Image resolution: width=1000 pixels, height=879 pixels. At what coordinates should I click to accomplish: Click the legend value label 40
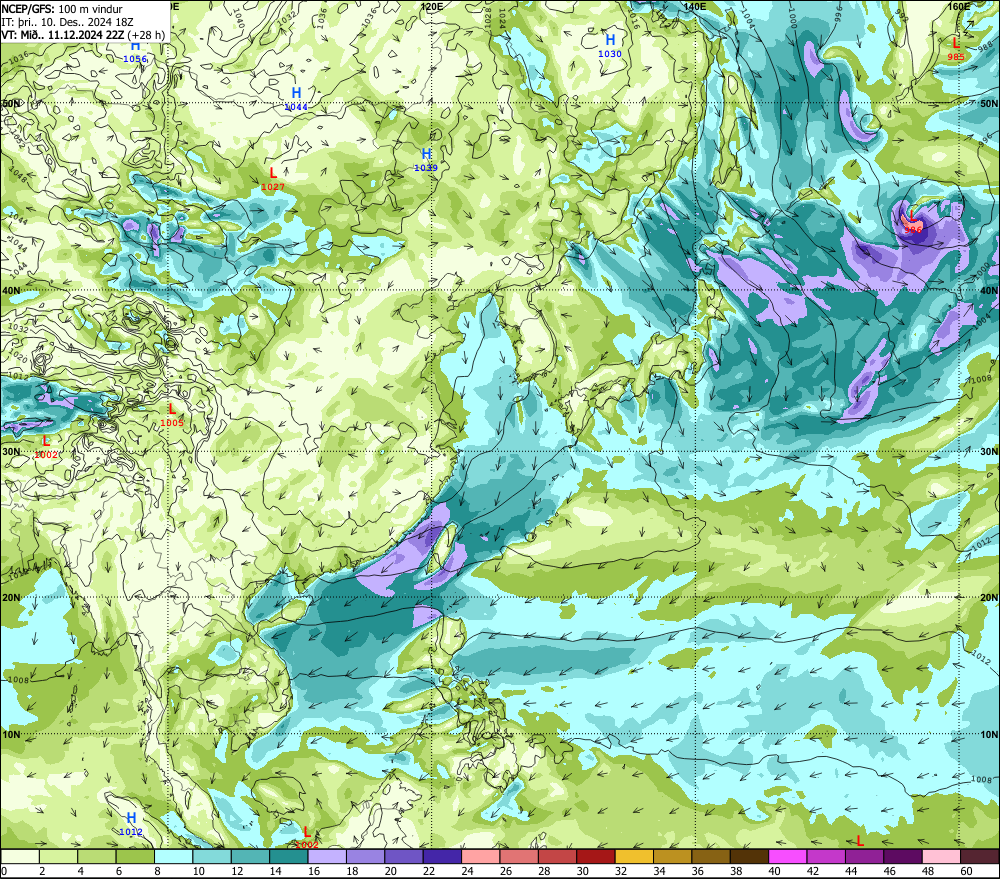(x=774, y=871)
